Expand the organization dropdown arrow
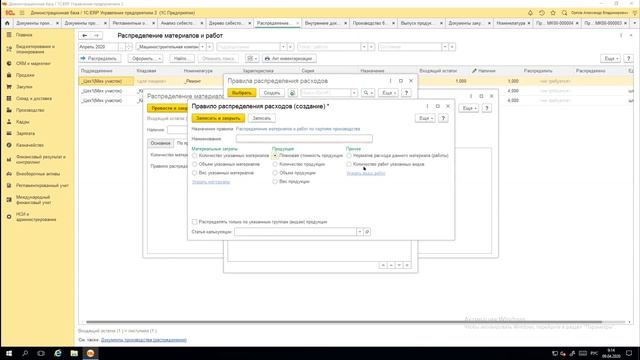Image resolution: width=640 pixels, height=360 pixels. pos(202,47)
